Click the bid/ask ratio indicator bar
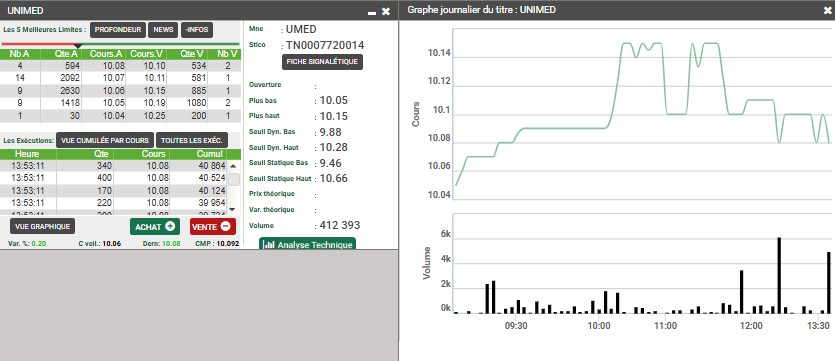Viewport: 835px width, 361px height. click(120, 44)
